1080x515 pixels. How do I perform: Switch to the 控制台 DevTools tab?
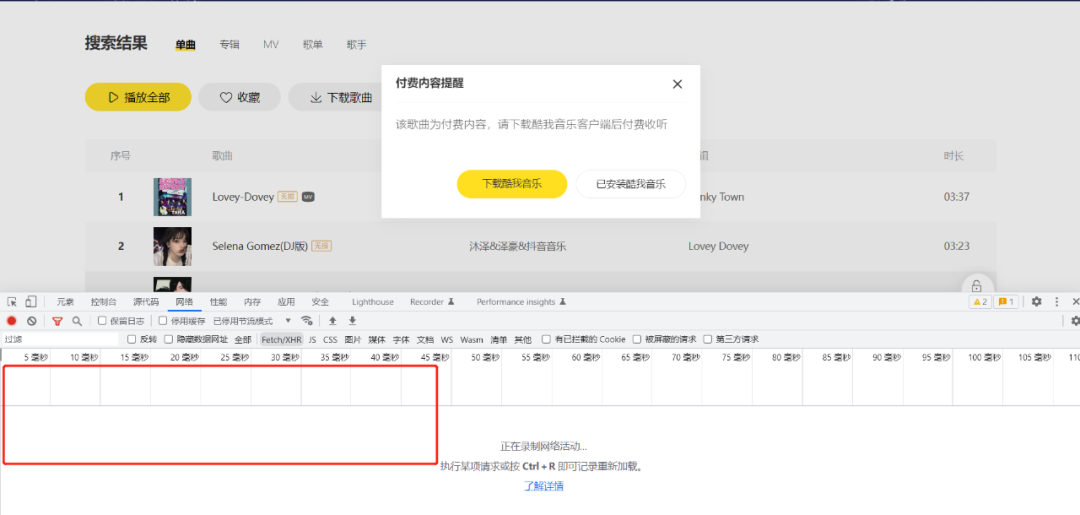(103, 302)
